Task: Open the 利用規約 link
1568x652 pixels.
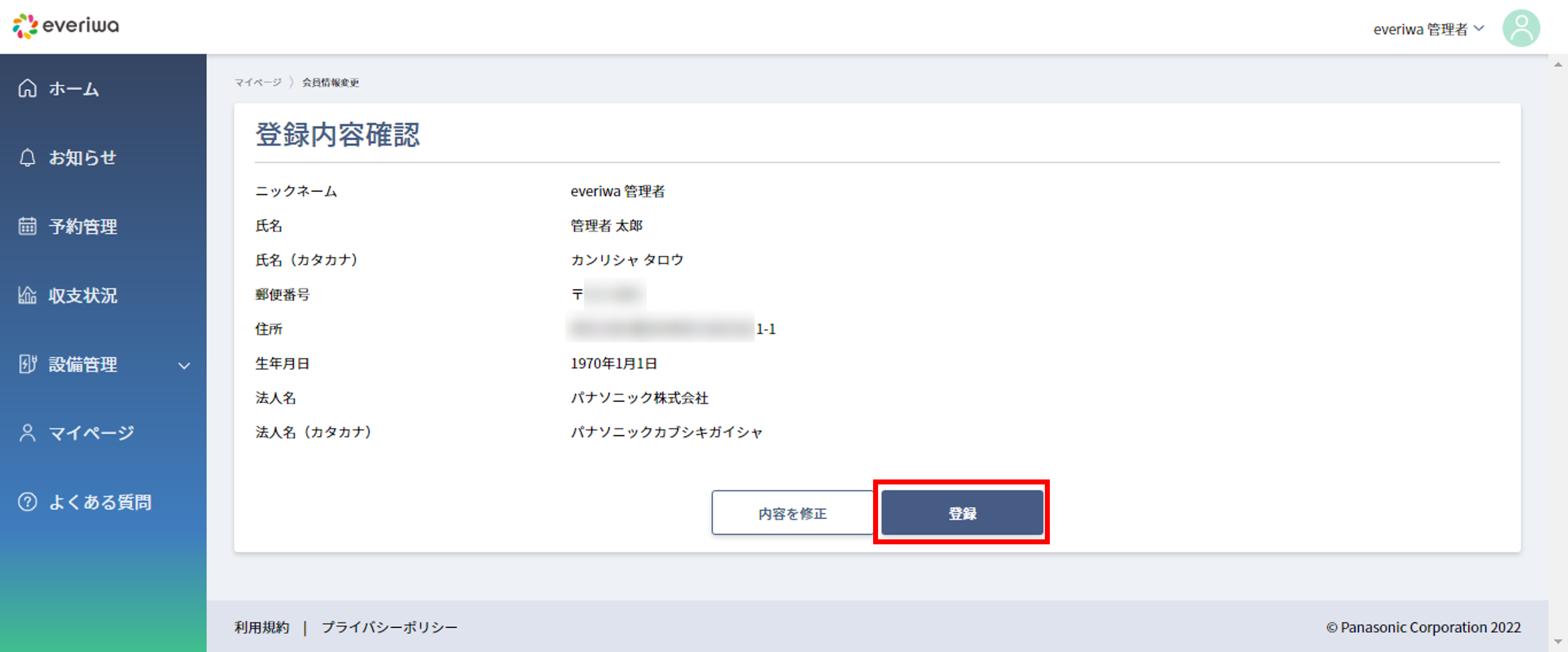Action: coord(262,626)
